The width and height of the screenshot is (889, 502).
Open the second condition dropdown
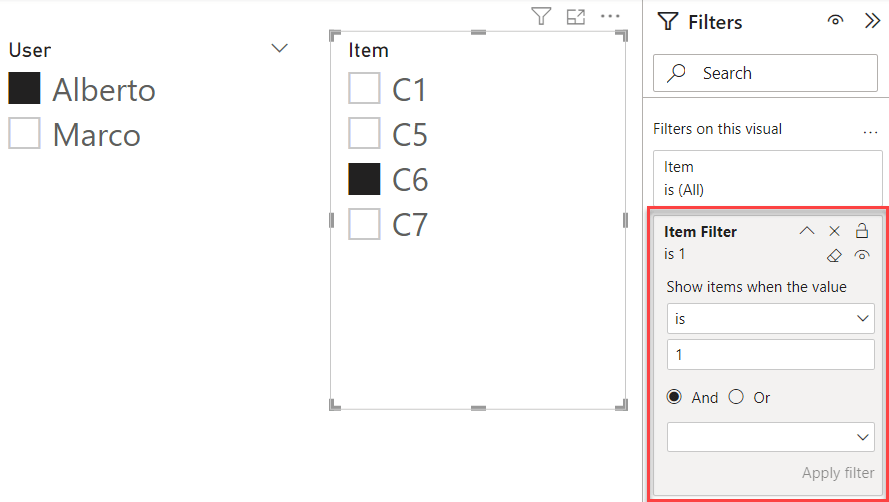770,437
